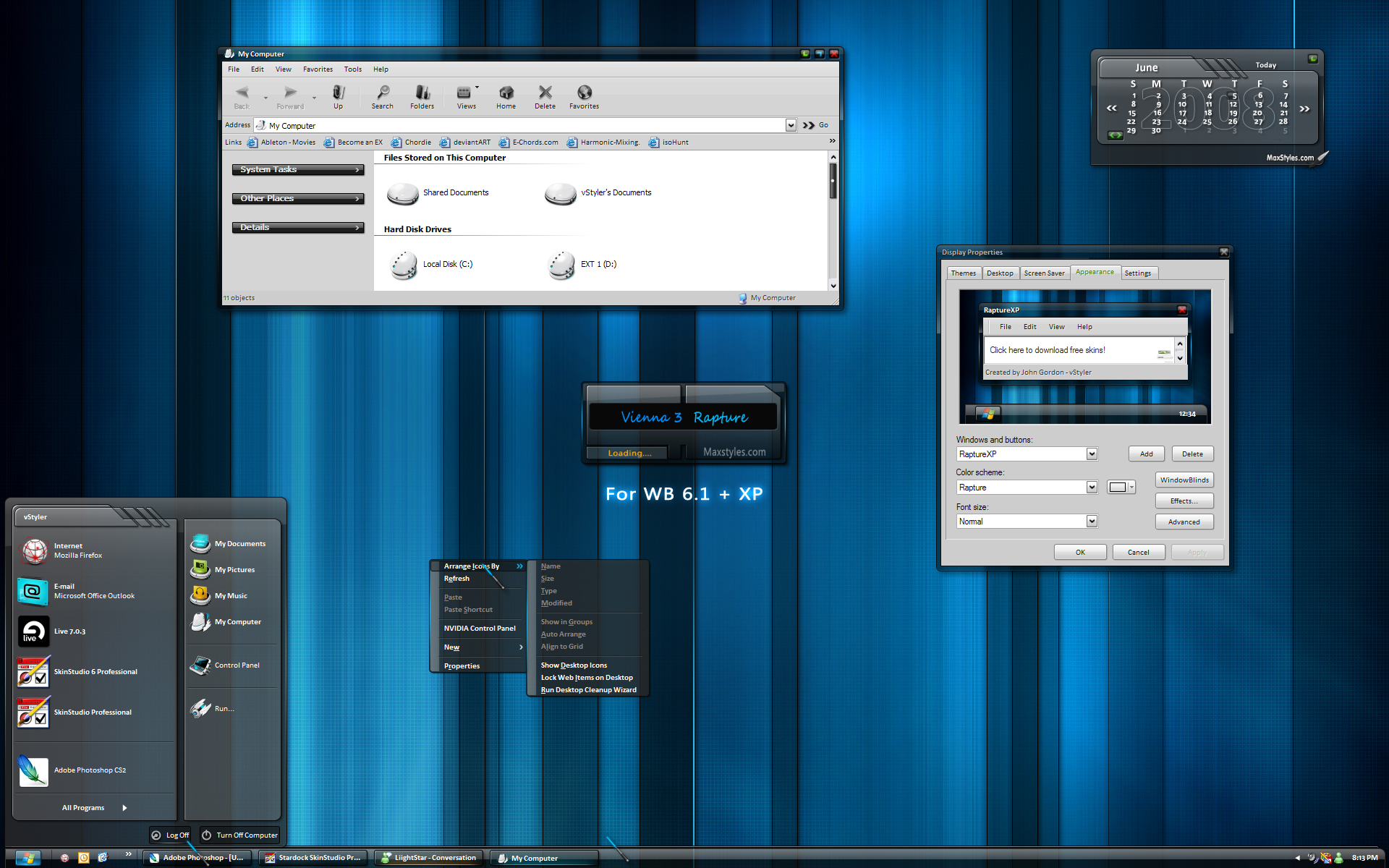Open Shared Documents folder icon

[x=403, y=194]
